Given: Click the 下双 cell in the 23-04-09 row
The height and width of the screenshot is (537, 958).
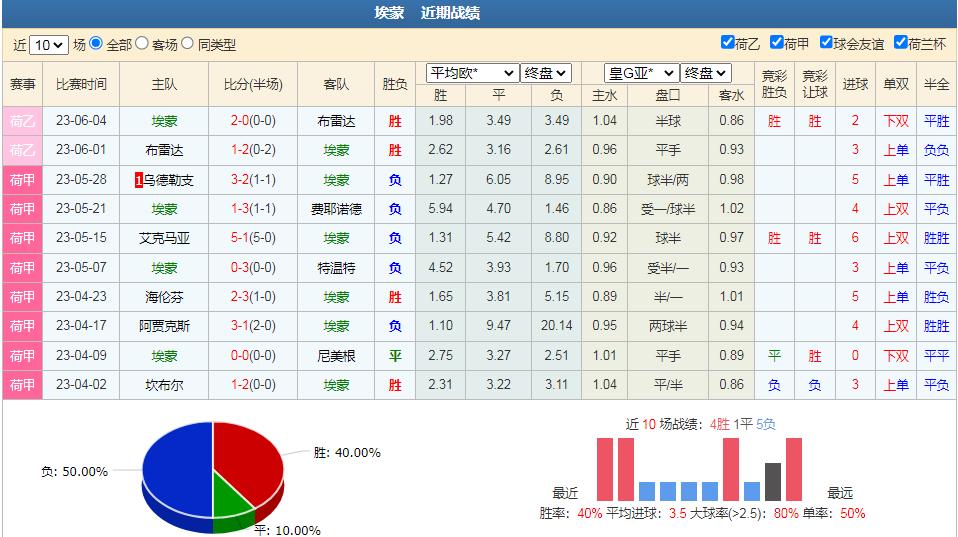Looking at the screenshot, I should coord(896,356).
